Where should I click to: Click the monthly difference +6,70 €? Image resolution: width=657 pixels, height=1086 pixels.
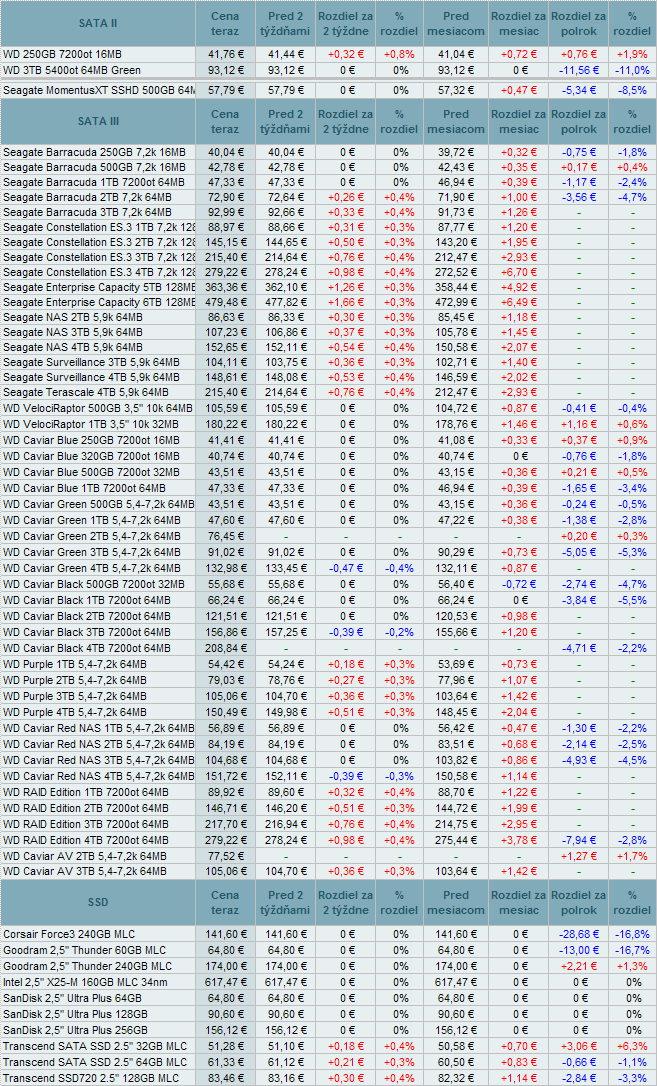click(x=519, y=272)
